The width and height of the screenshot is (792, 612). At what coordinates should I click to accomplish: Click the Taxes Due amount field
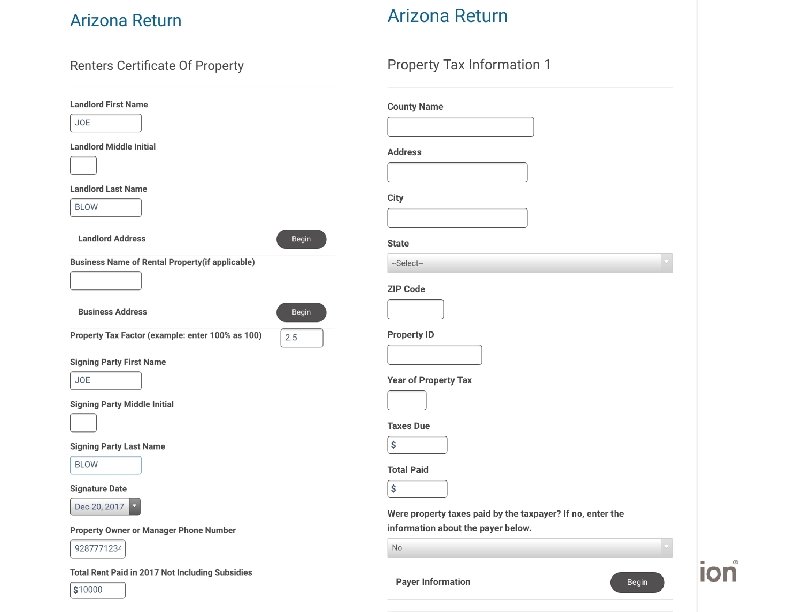pos(417,445)
